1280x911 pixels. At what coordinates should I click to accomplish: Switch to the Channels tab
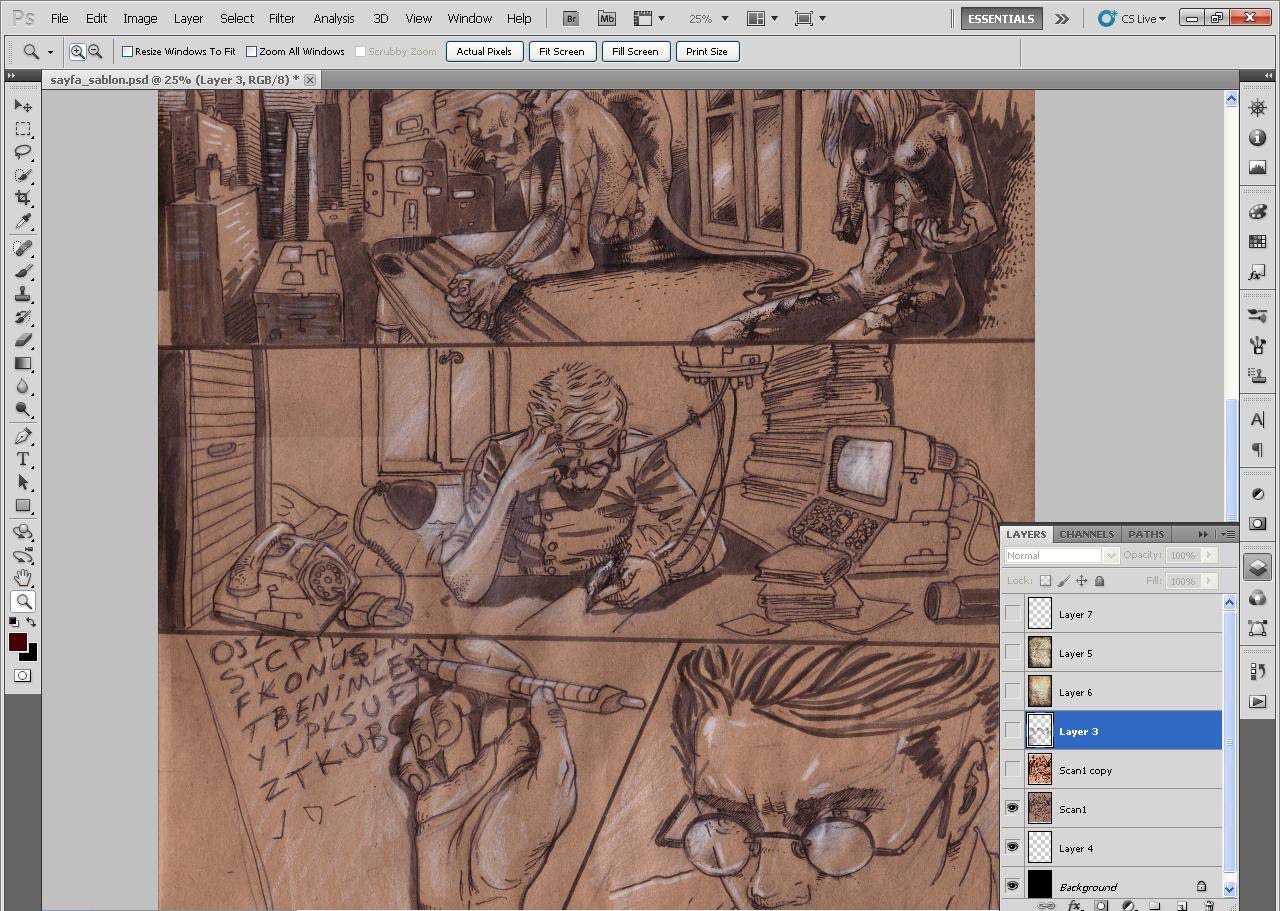pyautogui.click(x=1086, y=534)
